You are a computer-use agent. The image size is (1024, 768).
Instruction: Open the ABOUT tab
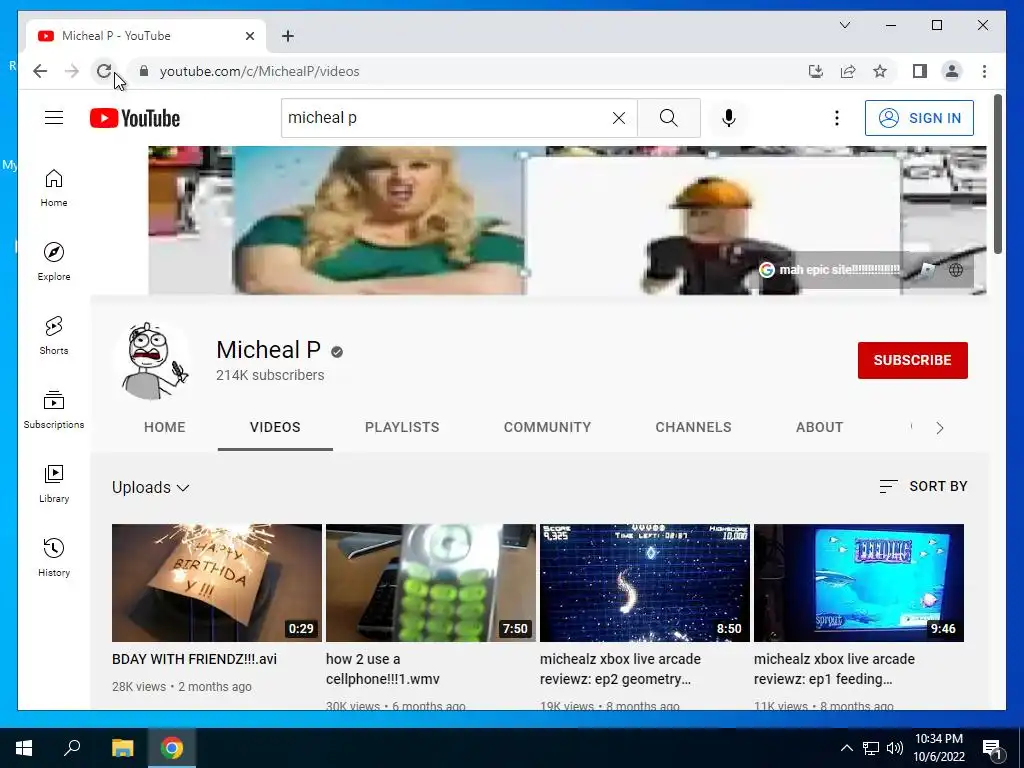(x=820, y=427)
